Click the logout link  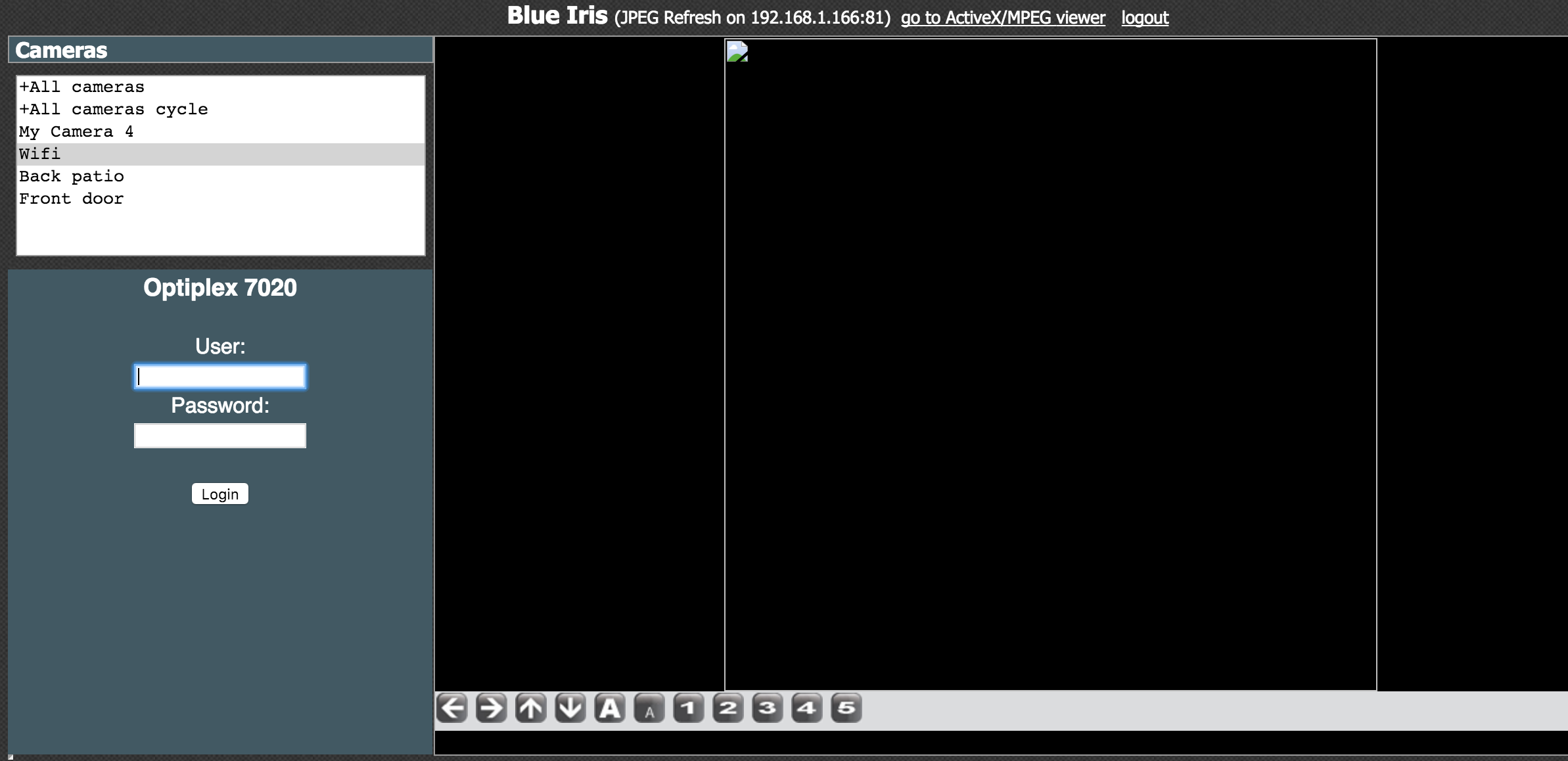(x=1144, y=18)
